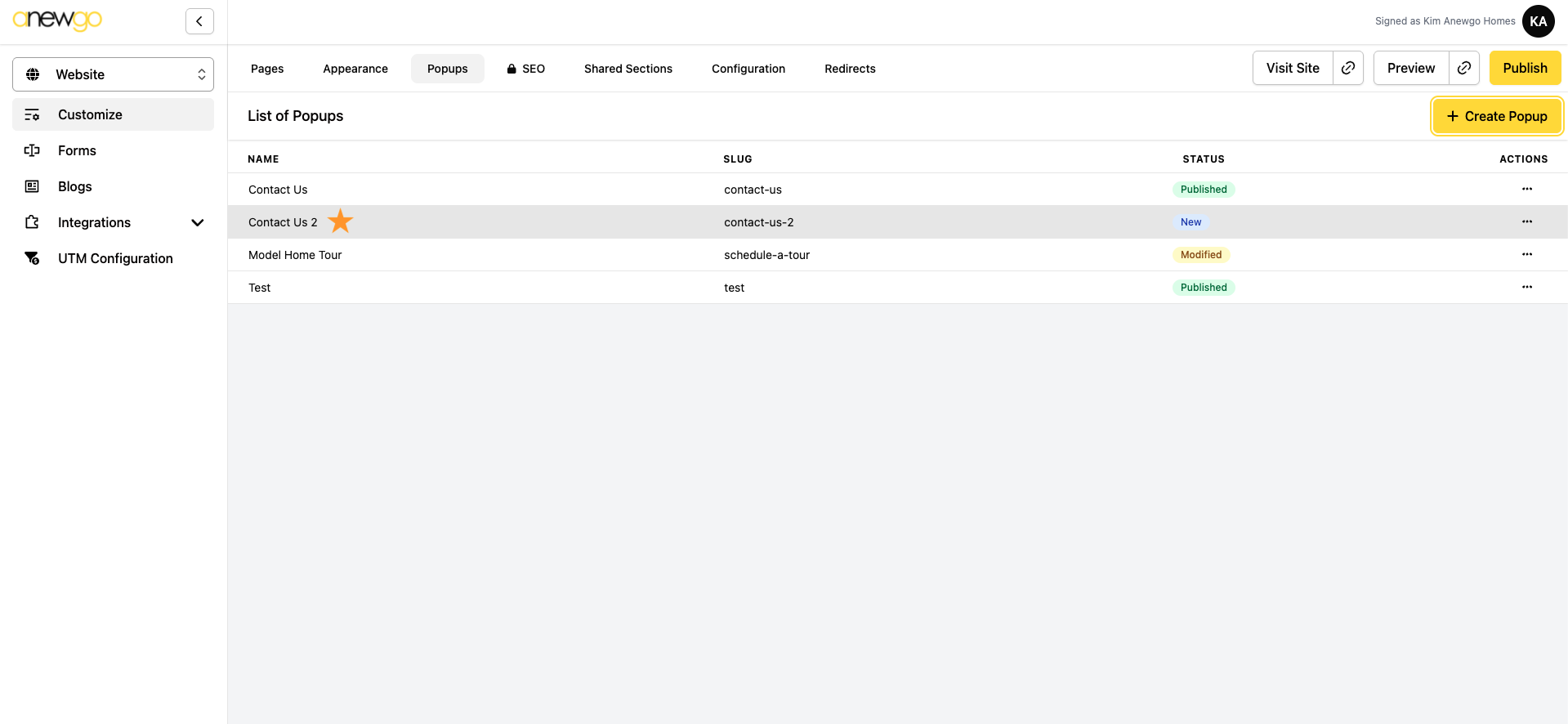1568x724 pixels.
Task: Collapse the sidebar with the chevron button
Action: [x=199, y=21]
